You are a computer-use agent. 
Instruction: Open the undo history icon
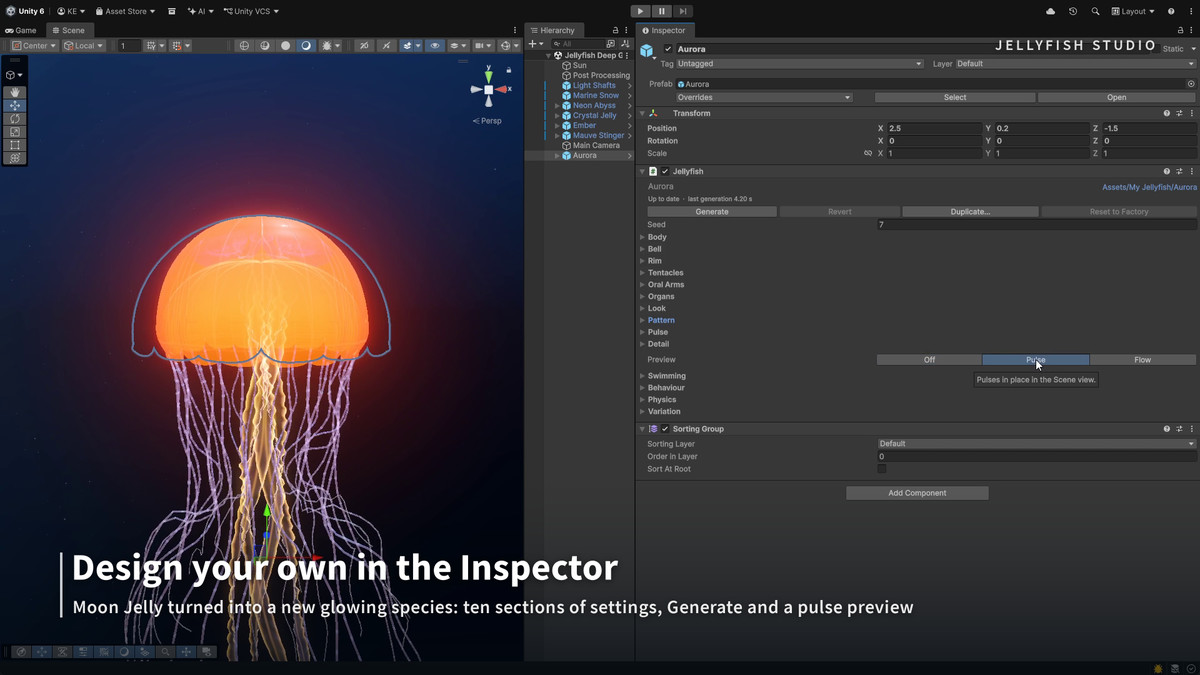point(1073,11)
